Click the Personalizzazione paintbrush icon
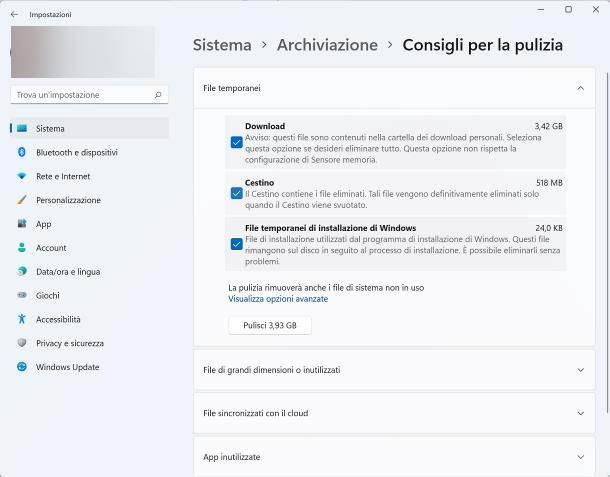Viewport: 610px width, 477px height. click(x=22, y=200)
